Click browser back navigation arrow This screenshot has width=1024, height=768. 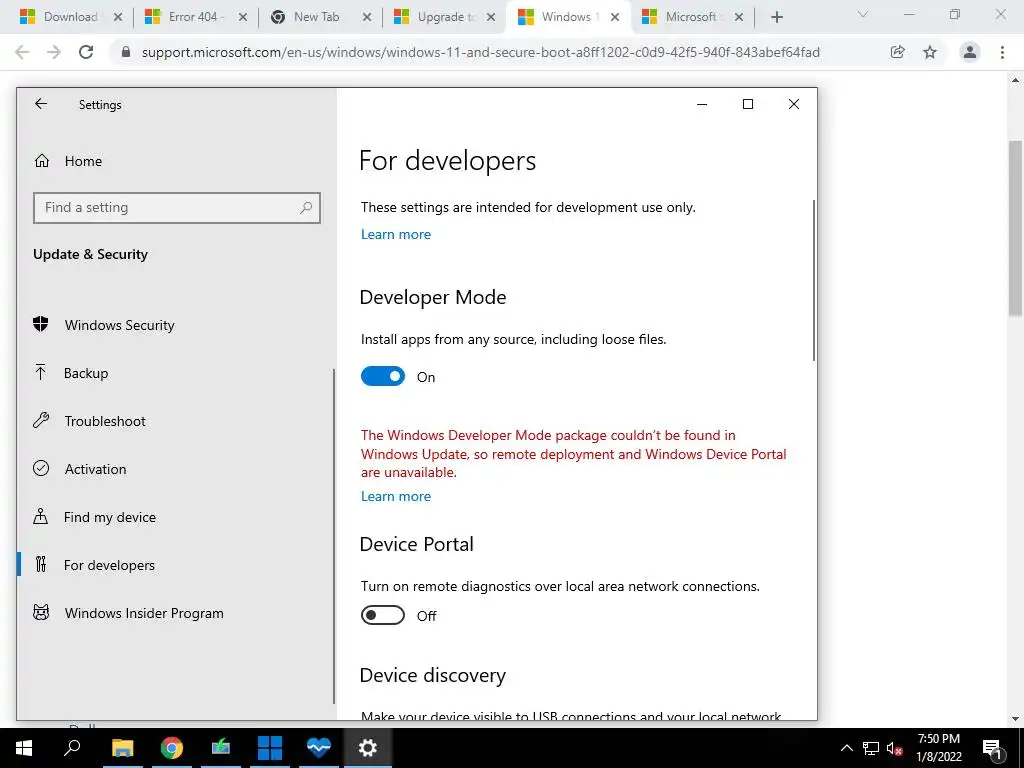(x=22, y=52)
